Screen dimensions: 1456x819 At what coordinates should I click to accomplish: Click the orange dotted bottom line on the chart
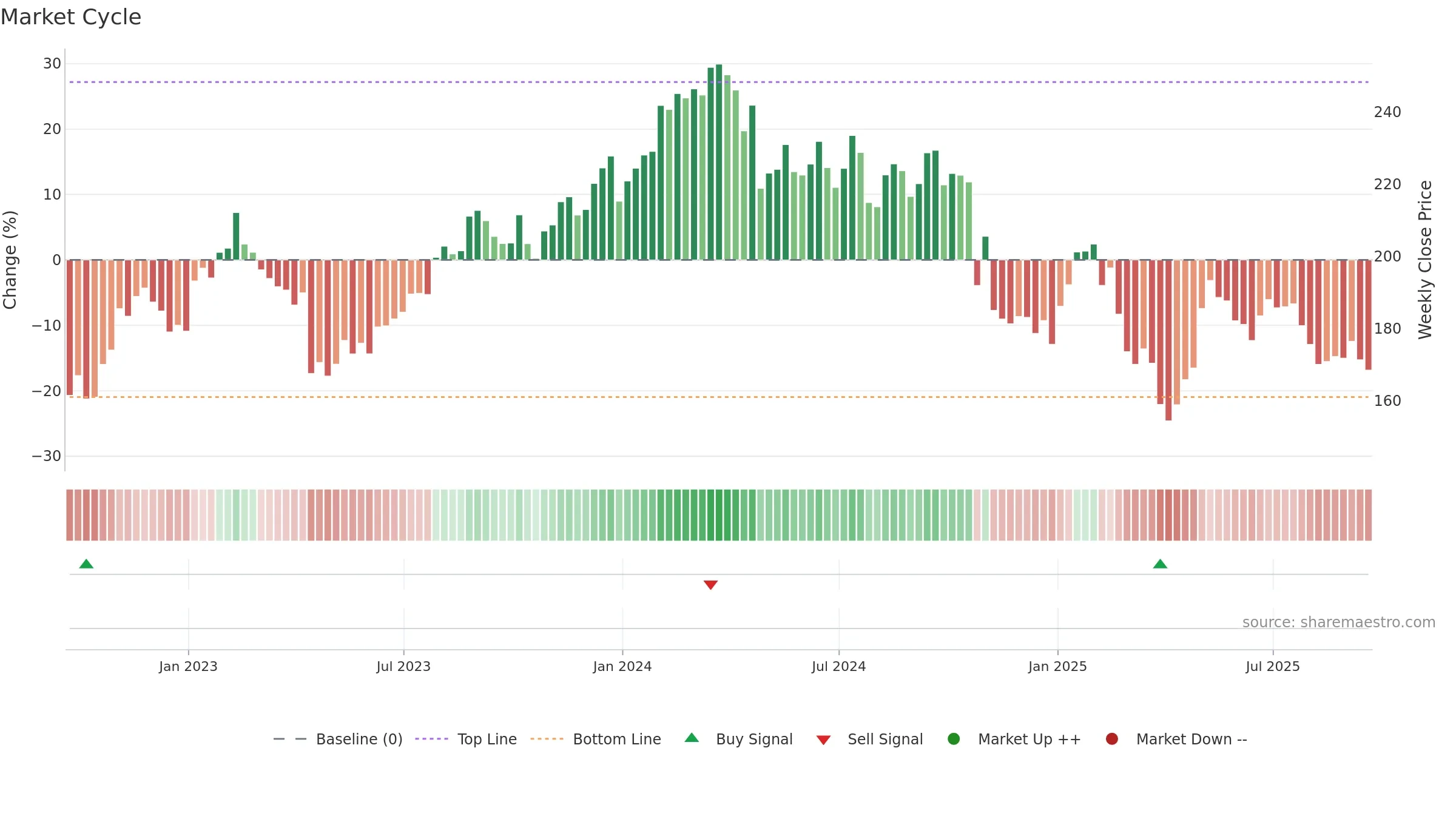pyautogui.click(x=719, y=397)
